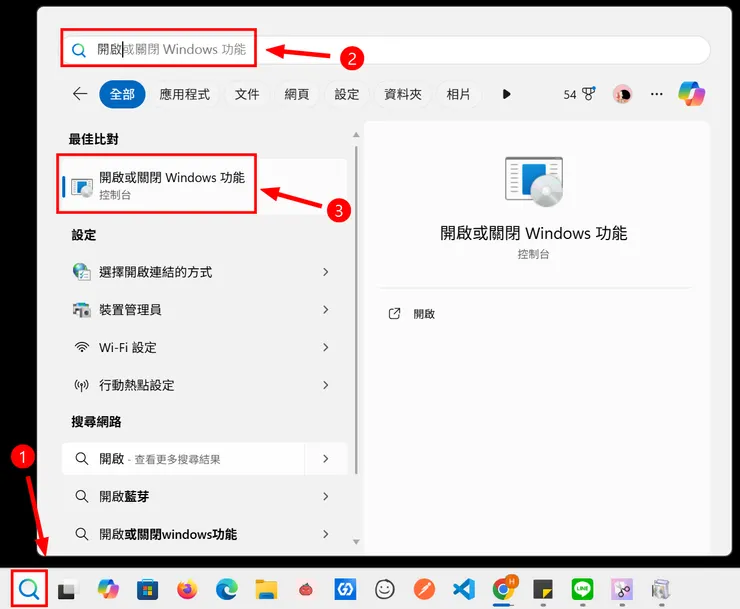The height and width of the screenshot is (609, 740).
Task: Switch to the 相片 filter tab
Action: (x=459, y=94)
